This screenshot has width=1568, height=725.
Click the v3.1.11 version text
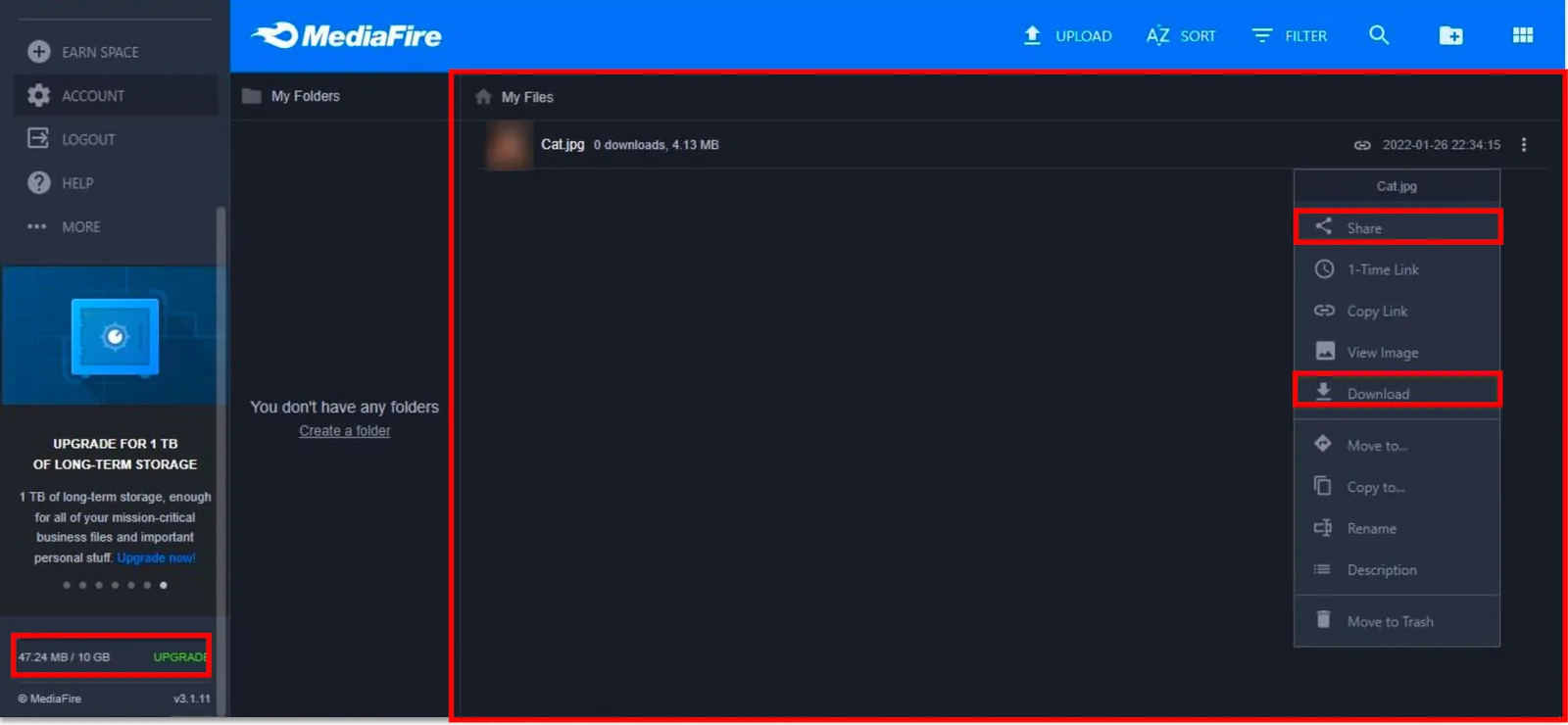[192, 699]
